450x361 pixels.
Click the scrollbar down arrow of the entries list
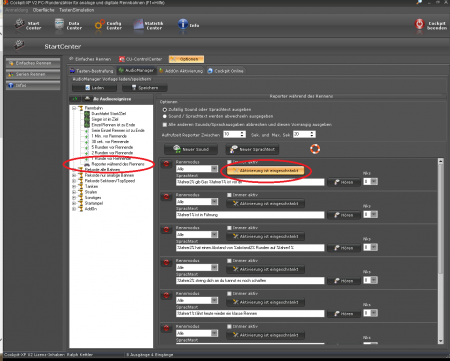(441, 341)
